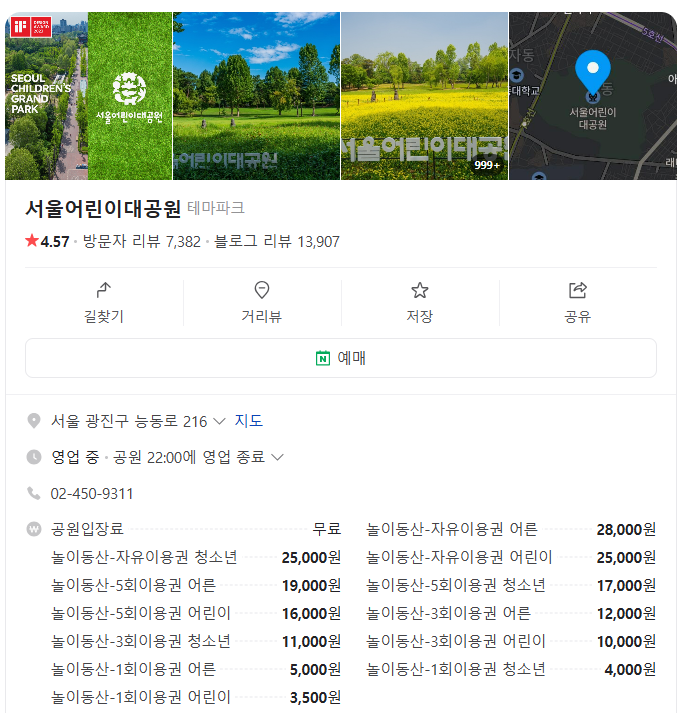The height and width of the screenshot is (713, 679).
Task: Click the 길찾기 label
Action: click(104, 316)
